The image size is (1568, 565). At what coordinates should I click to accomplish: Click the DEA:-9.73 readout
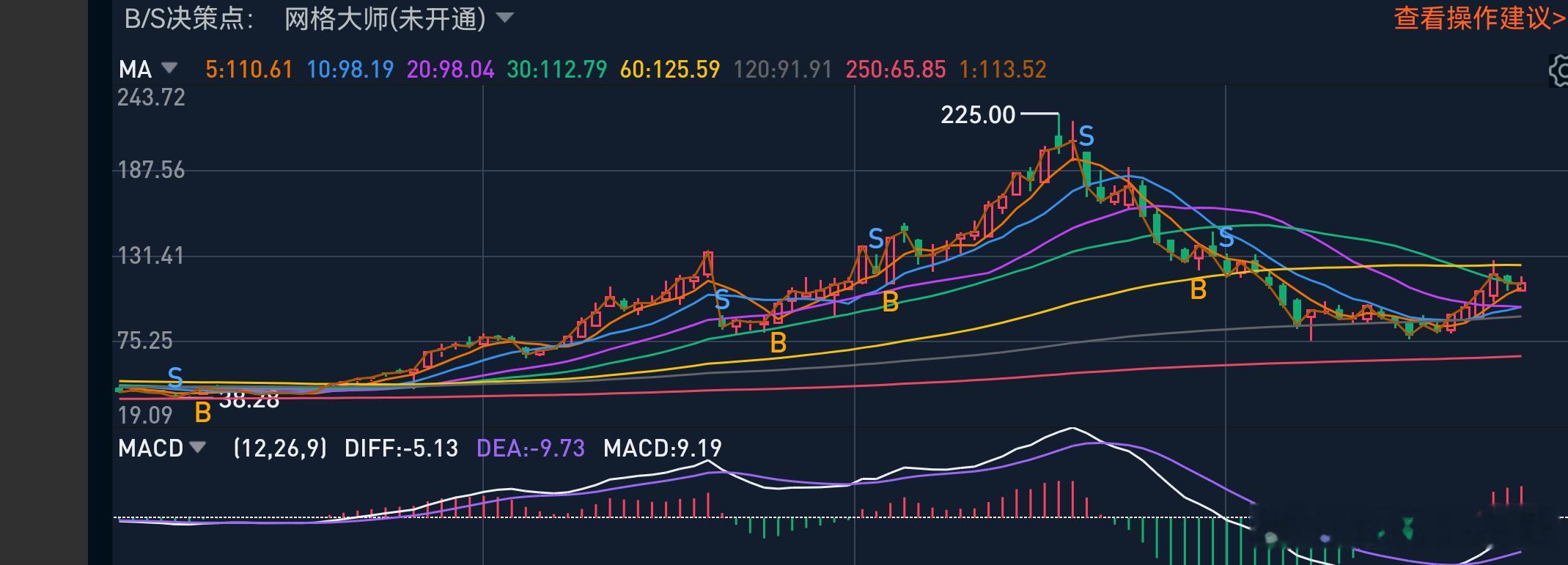531,448
